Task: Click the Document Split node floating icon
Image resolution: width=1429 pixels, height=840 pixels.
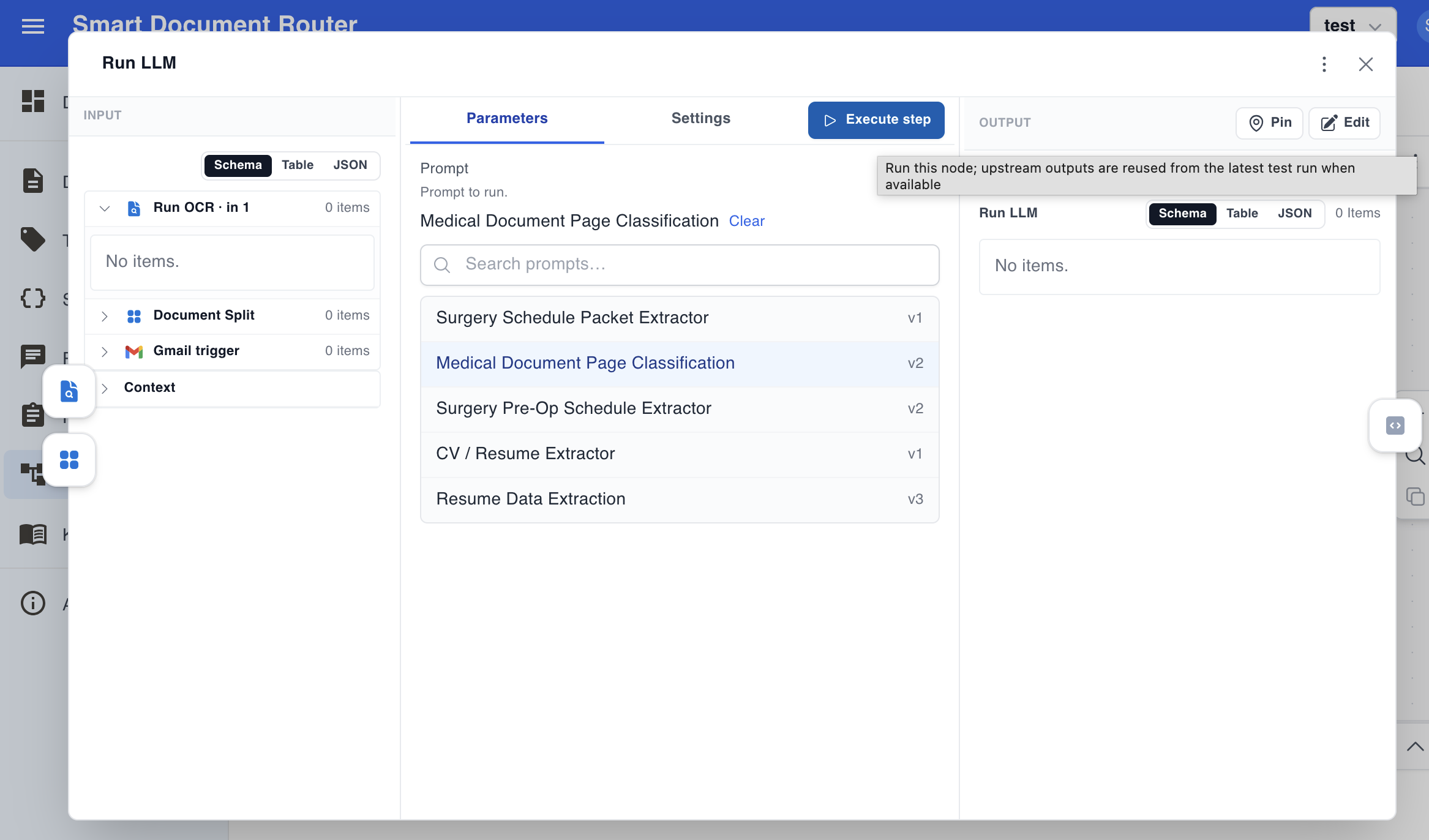Action: point(69,460)
